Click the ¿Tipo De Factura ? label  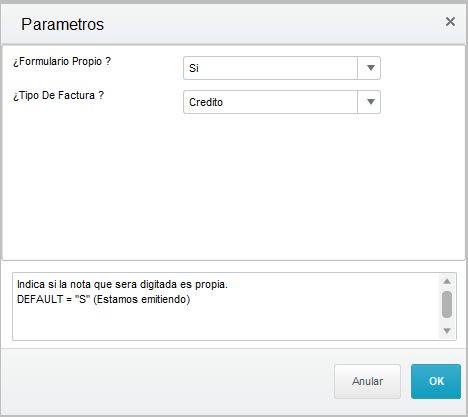[x=59, y=95]
